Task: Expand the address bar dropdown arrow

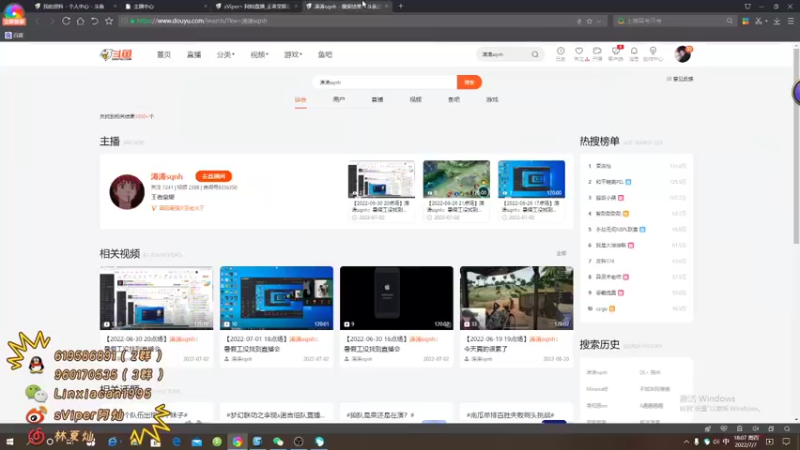Action: (x=599, y=21)
